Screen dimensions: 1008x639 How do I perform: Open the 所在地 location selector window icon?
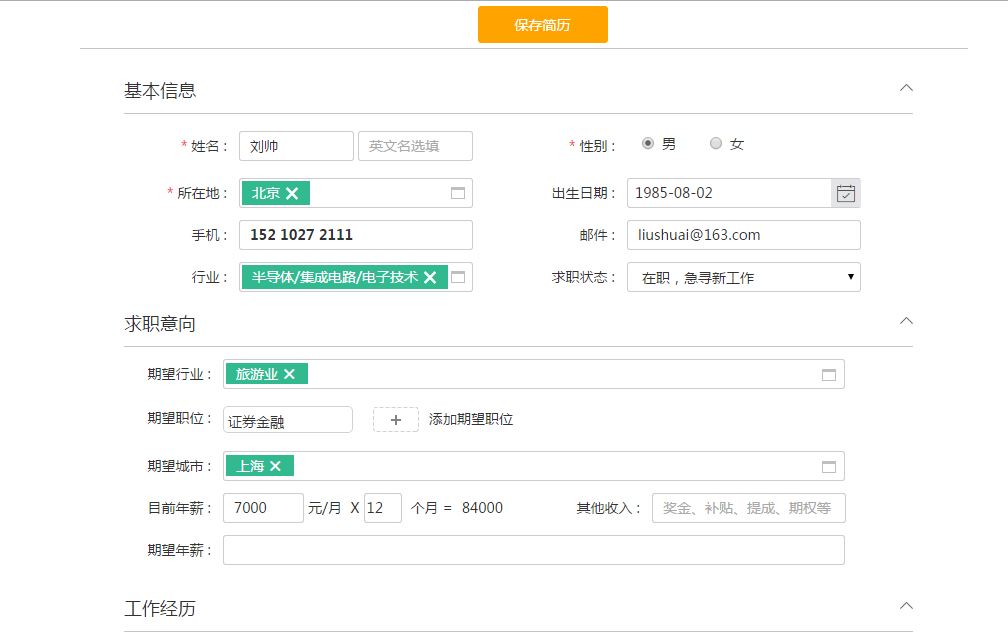click(x=458, y=193)
